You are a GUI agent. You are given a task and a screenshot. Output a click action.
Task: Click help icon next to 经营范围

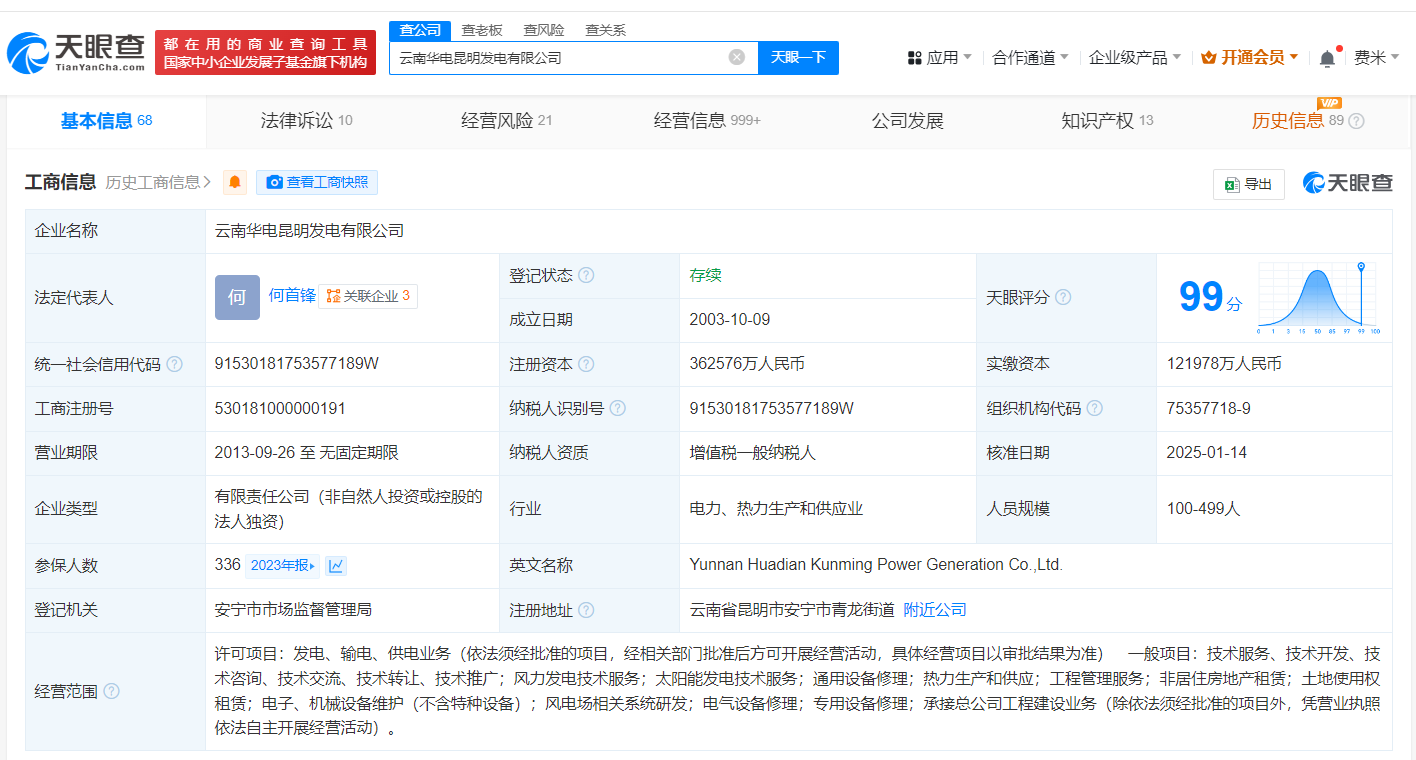111,691
